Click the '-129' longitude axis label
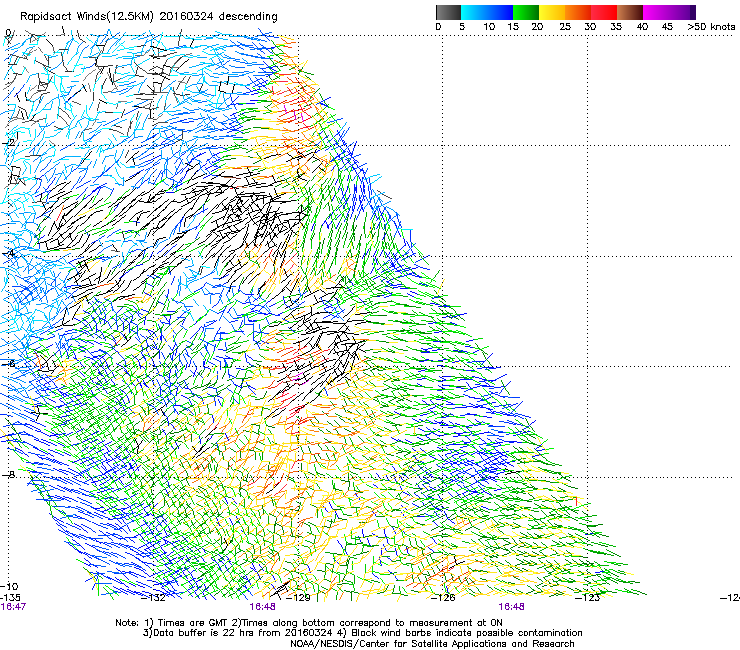The height and width of the screenshot is (650, 740). [x=298, y=598]
